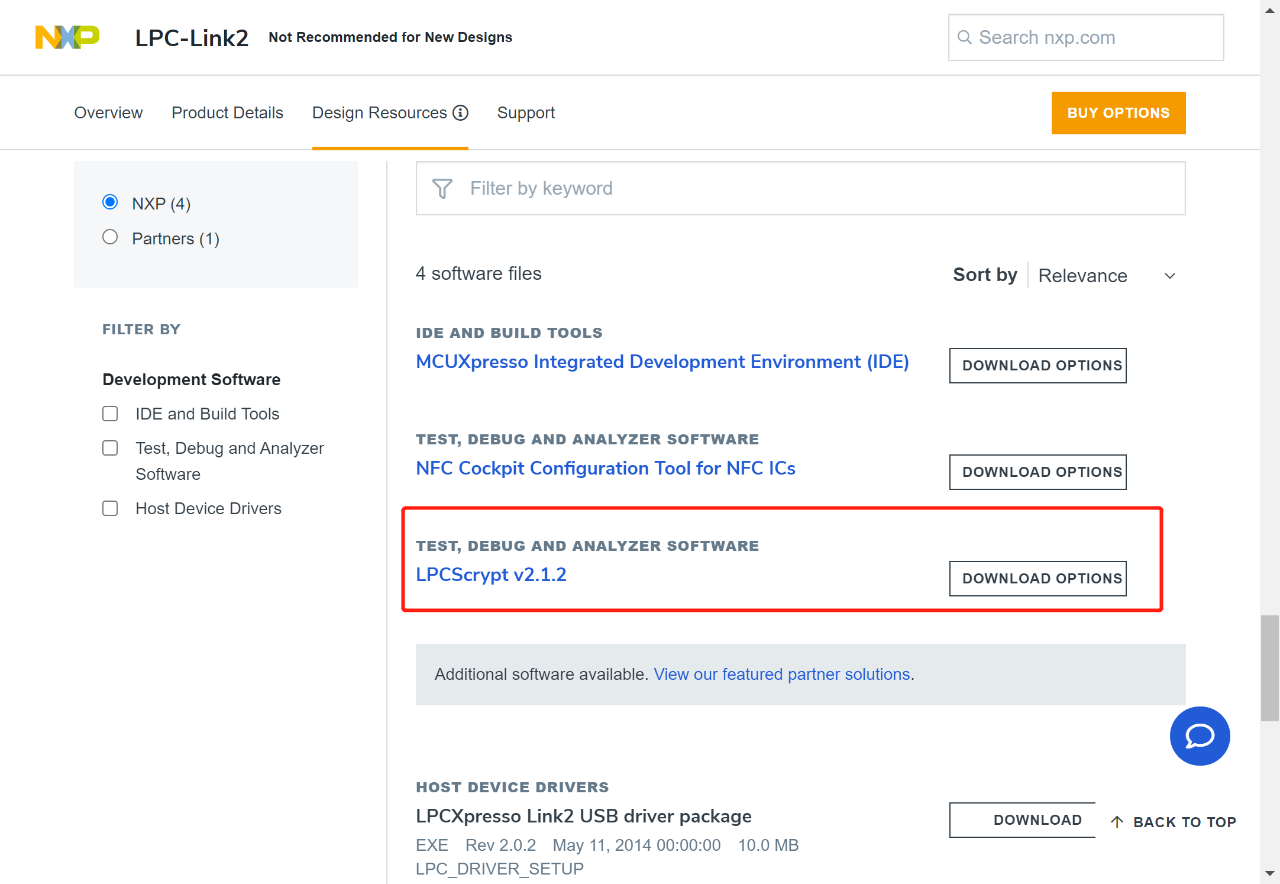Screen dimensions: 1280x884
Task: Click the Design Resources info icon
Action: point(460,113)
